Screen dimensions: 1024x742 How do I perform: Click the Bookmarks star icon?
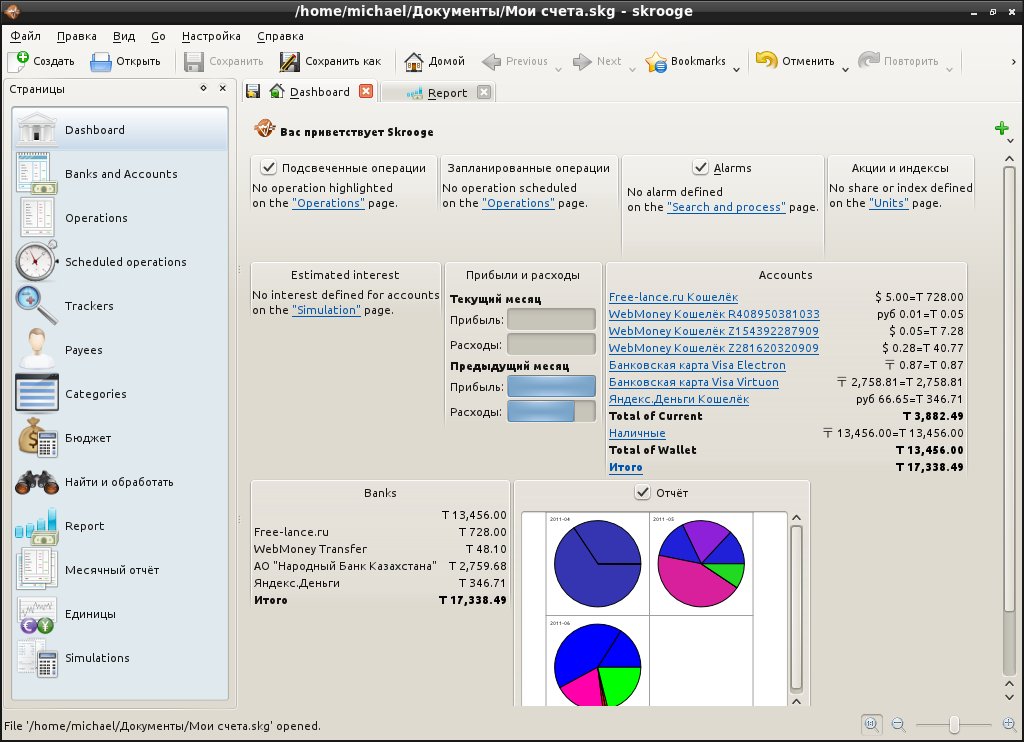tap(656, 61)
